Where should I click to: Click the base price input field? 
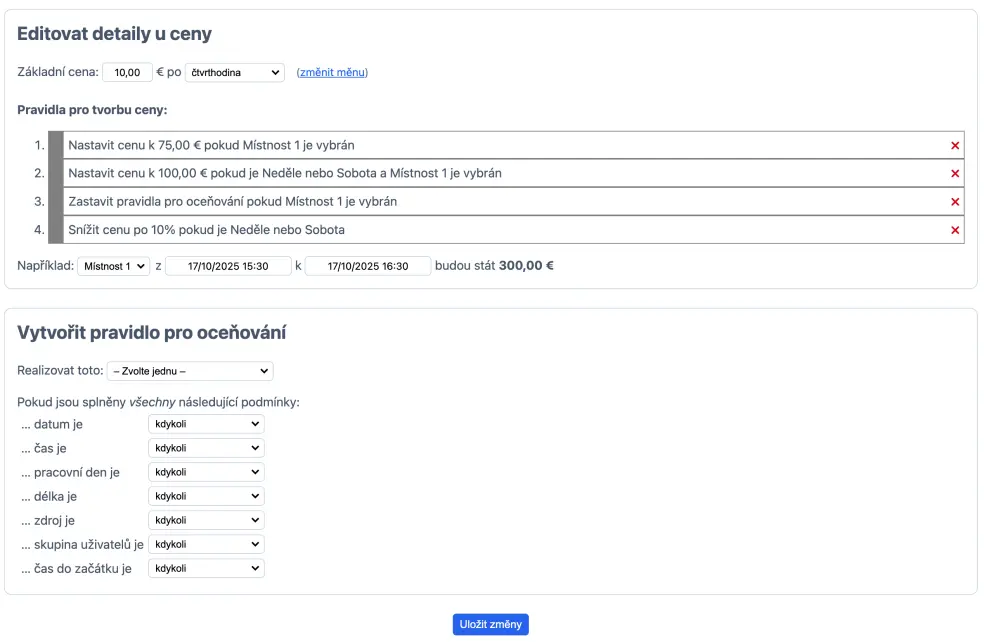click(x=127, y=73)
